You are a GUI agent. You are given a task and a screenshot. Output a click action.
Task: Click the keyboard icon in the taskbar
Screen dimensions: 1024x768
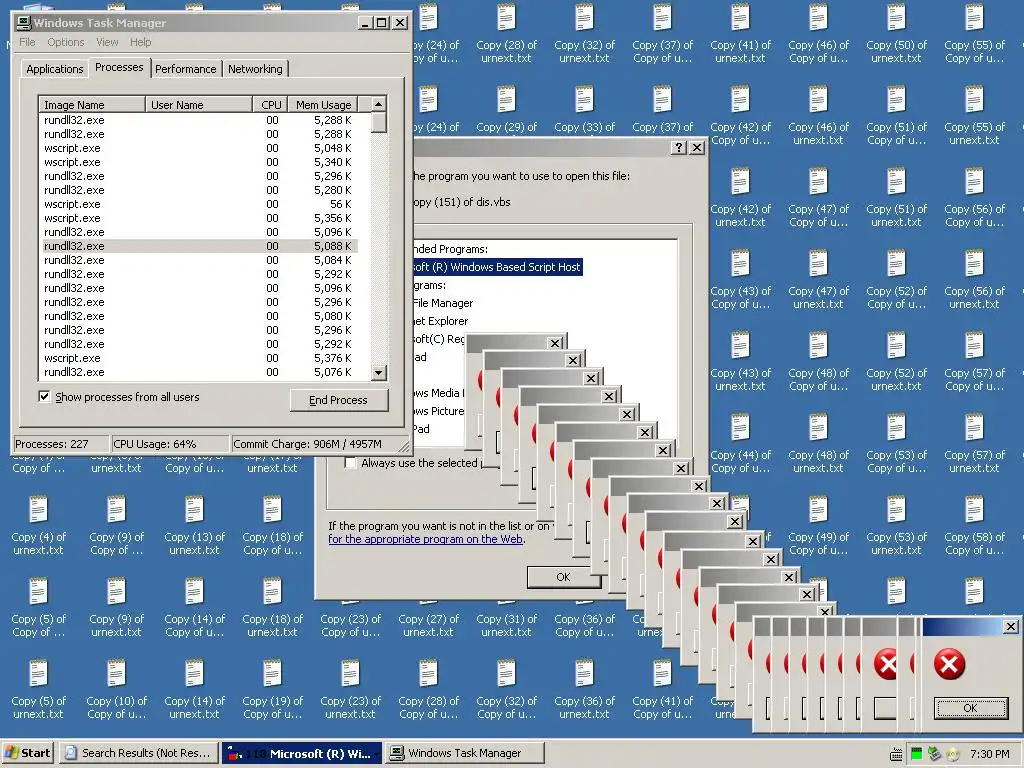897,754
